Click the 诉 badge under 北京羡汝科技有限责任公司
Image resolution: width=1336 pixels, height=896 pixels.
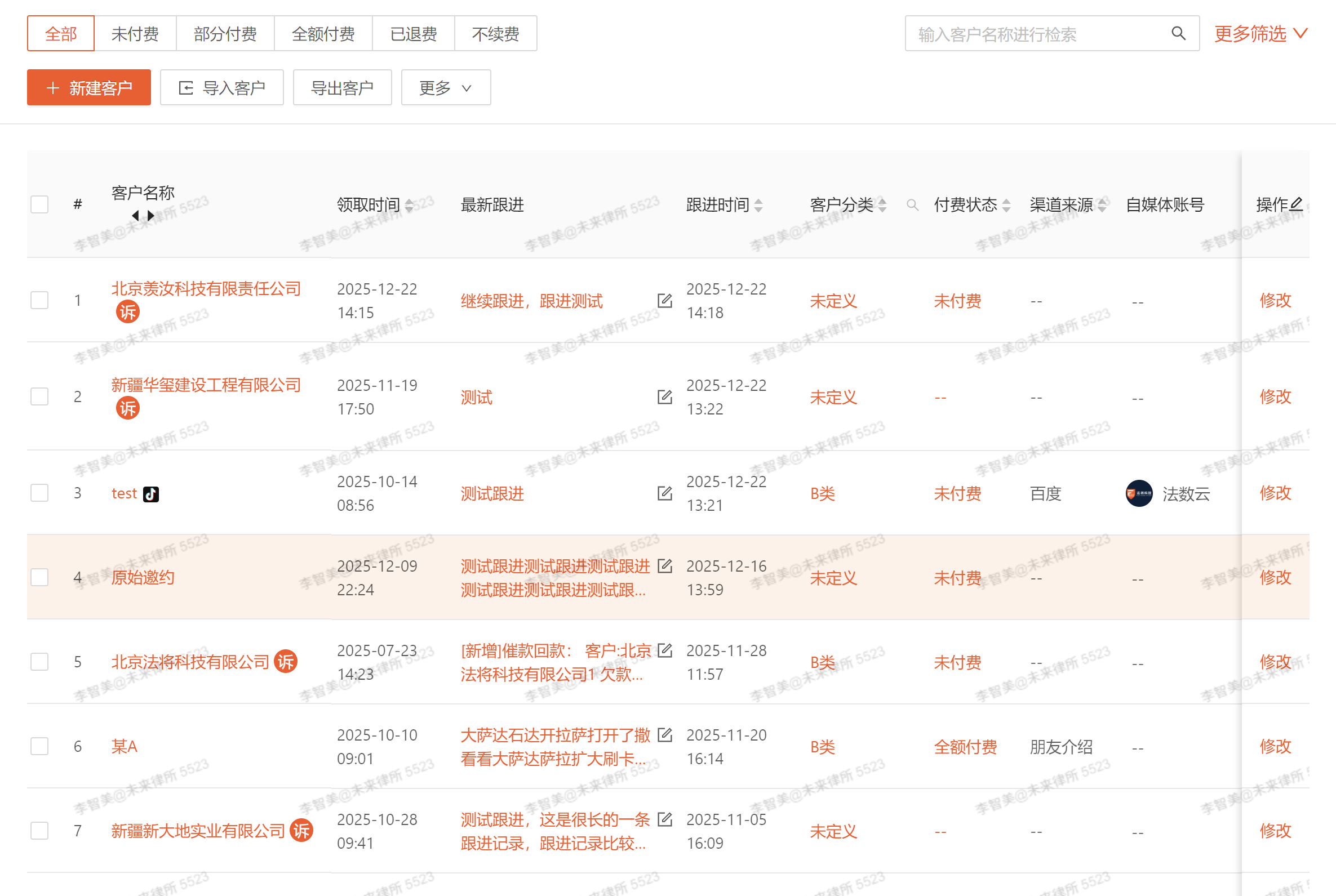127,313
